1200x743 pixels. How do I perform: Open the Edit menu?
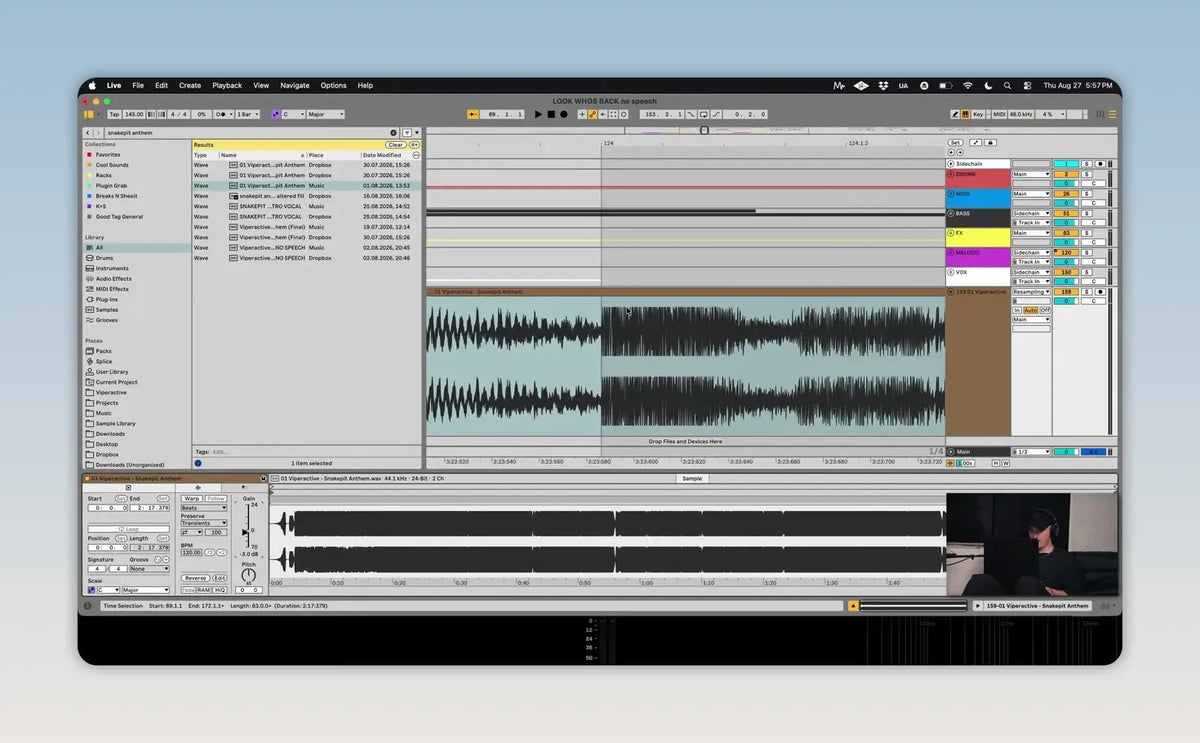pyautogui.click(x=161, y=86)
